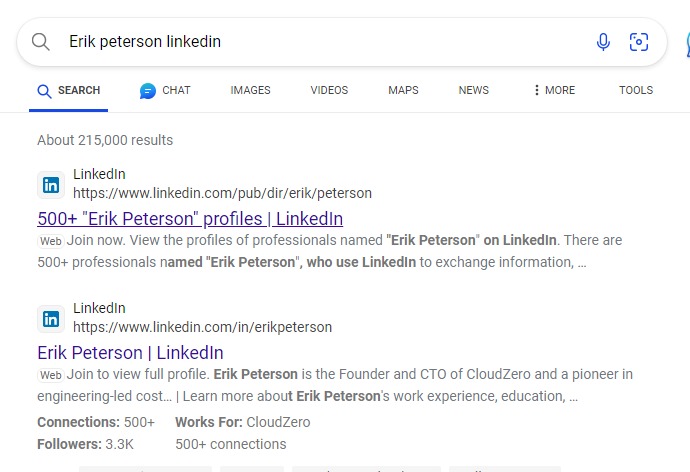
Task: Click 'About 215,000 results' text
Action: tap(105, 140)
